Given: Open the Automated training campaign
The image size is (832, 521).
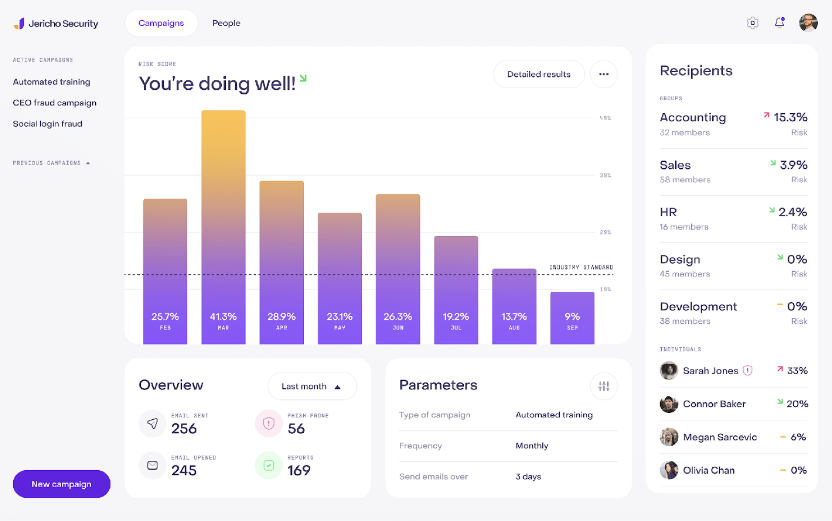Looking at the screenshot, I should (x=51, y=82).
